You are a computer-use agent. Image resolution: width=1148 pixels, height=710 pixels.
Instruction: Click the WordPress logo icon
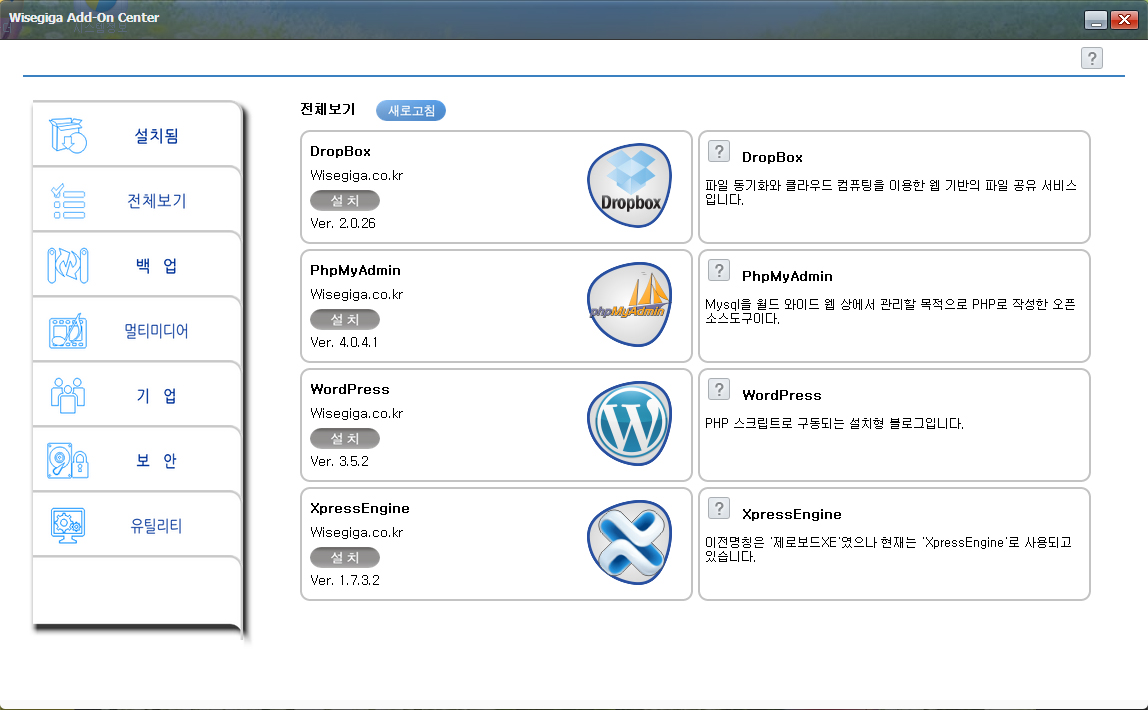click(x=629, y=424)
